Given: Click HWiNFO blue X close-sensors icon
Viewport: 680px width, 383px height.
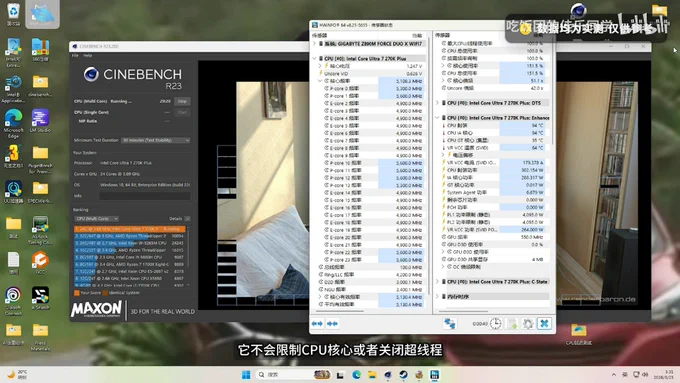Looking at the screenshot, I should [x=544, y=324].
